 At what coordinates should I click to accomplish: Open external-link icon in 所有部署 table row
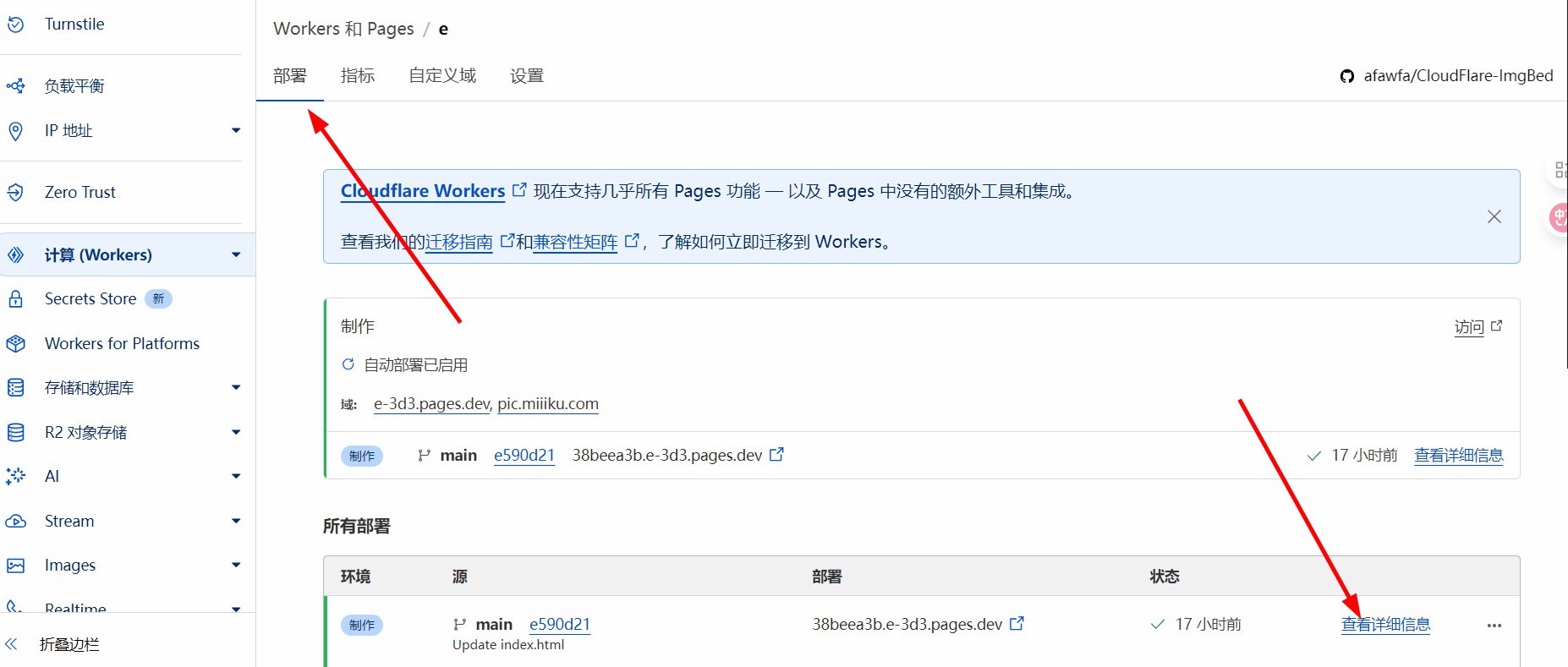[1017, 623]
